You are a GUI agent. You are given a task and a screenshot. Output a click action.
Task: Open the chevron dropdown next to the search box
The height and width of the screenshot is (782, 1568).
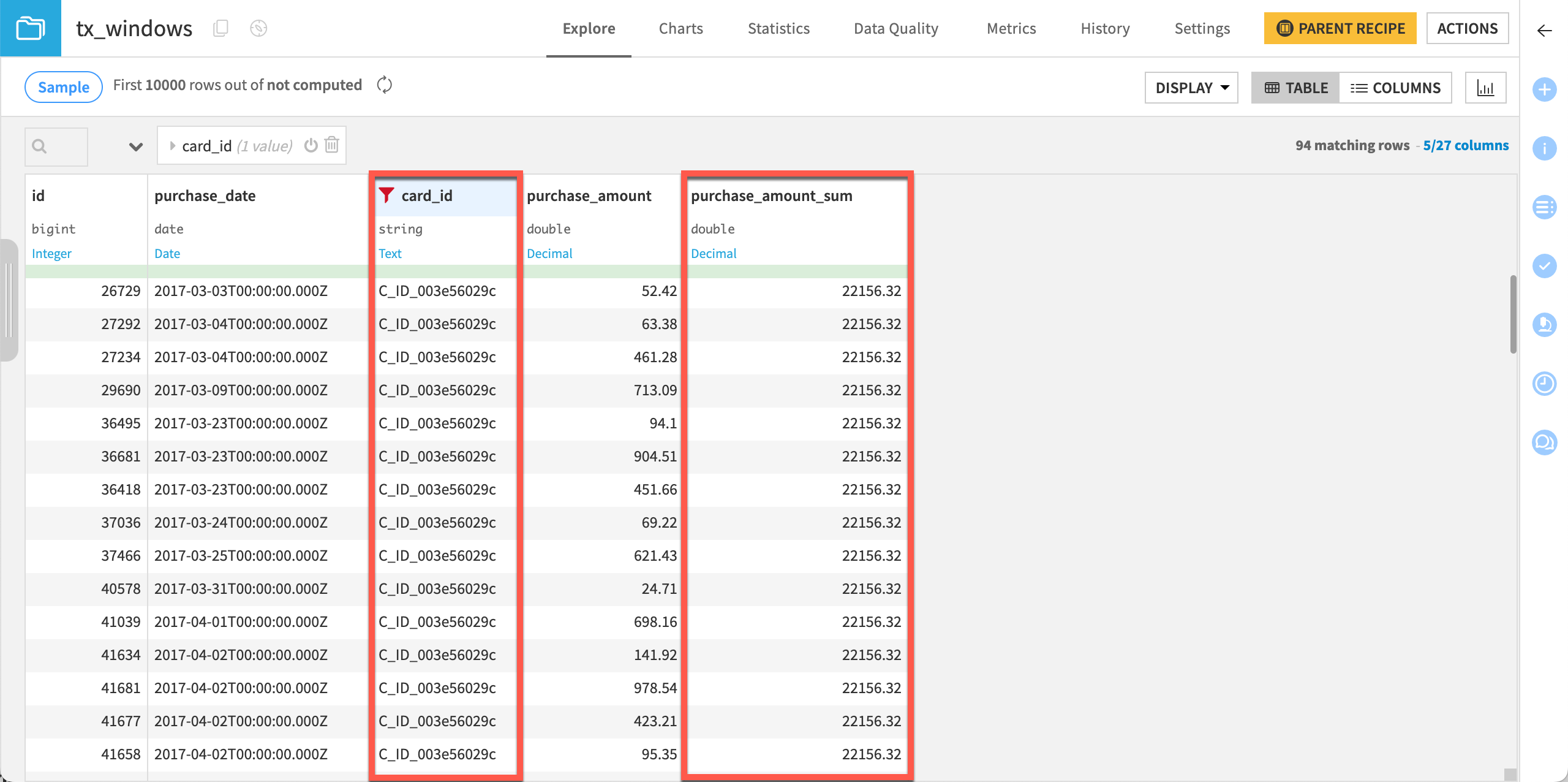point(134,146)
